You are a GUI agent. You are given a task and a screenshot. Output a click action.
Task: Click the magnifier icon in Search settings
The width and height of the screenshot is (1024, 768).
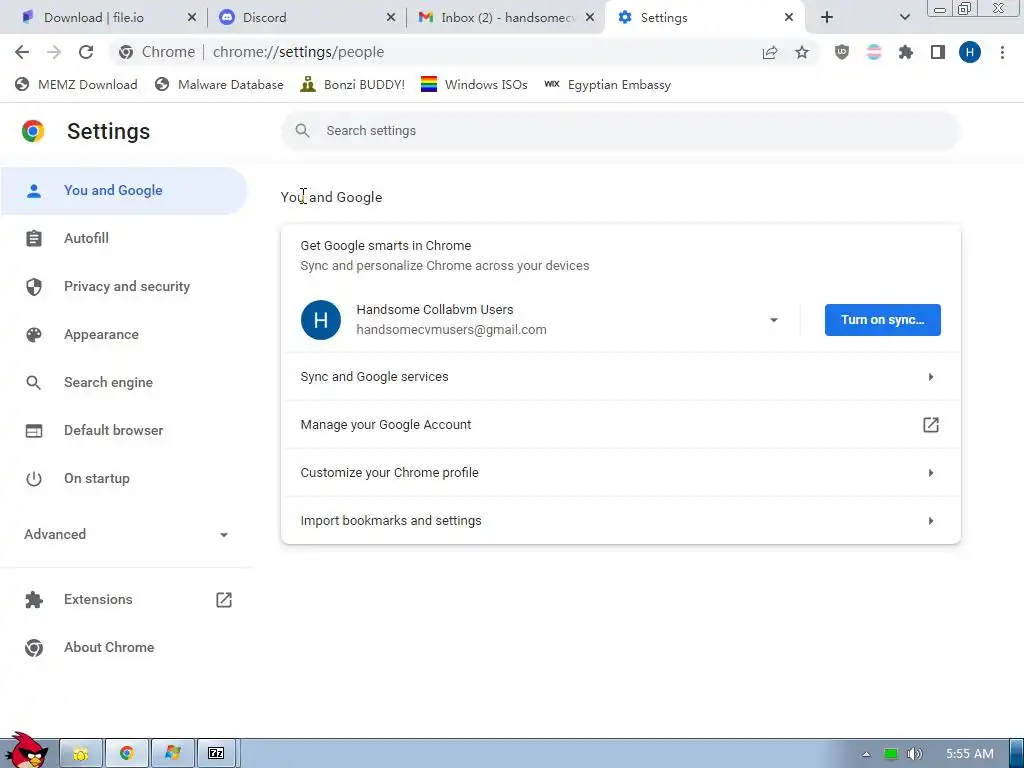click(x=302, y=131)
